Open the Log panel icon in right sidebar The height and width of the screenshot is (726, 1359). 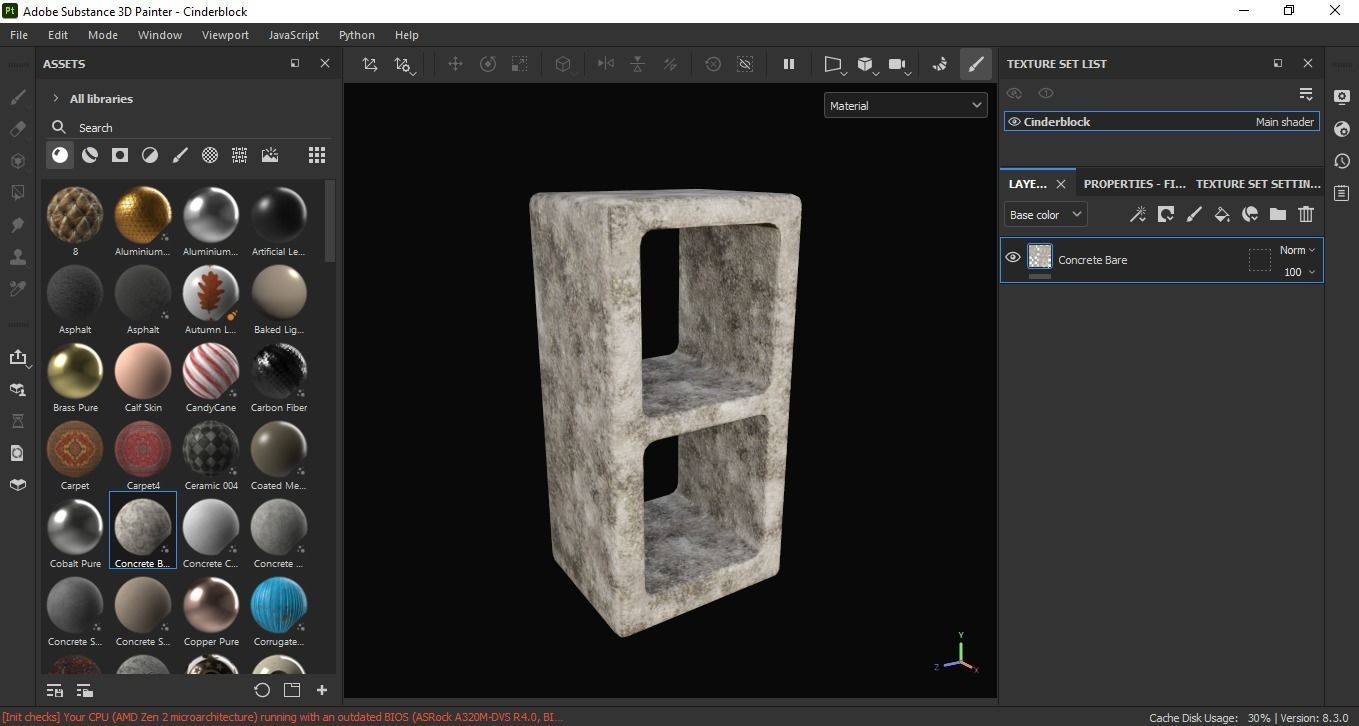[1342, 193]
